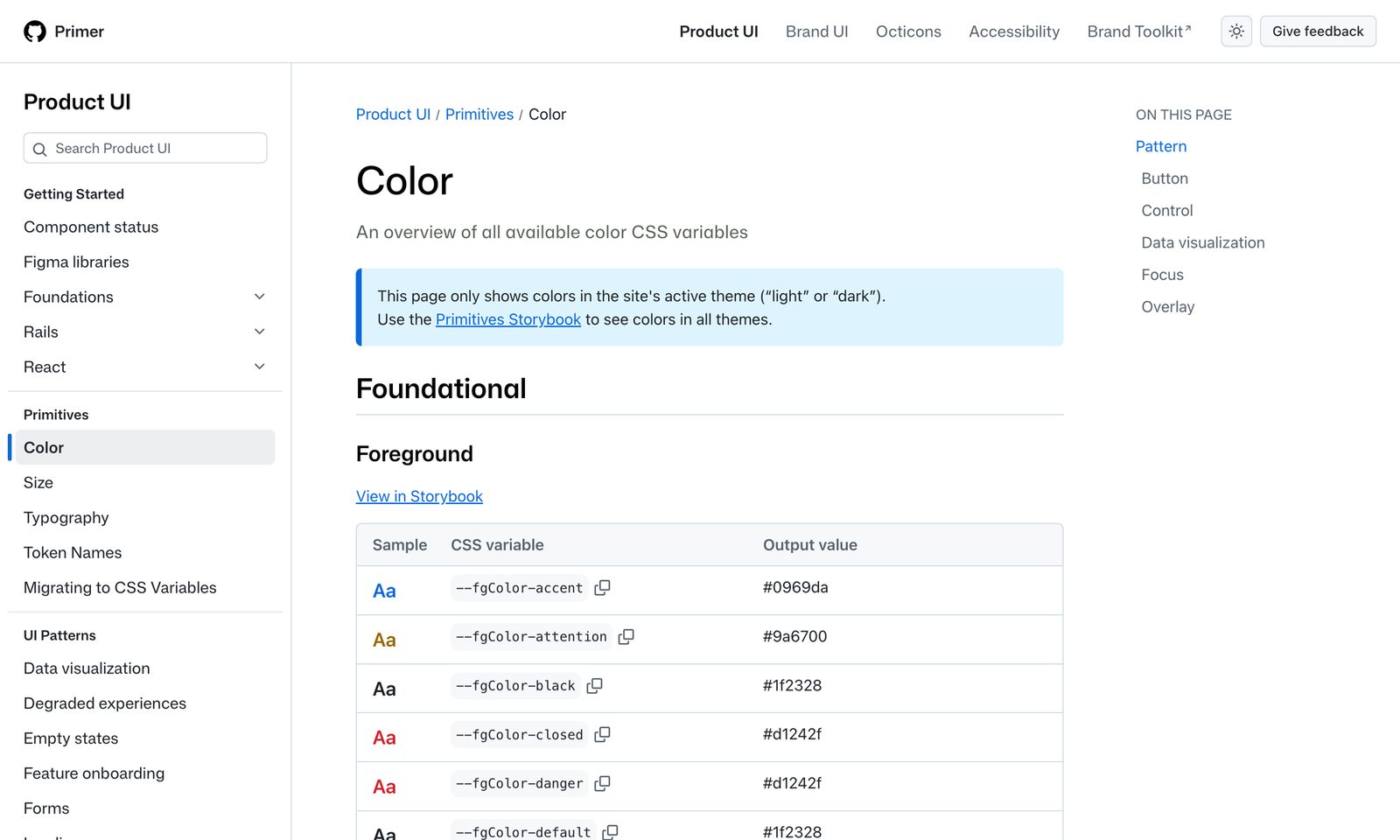Screen dimensions: 1400x840
Task: Copy the --fgColor-default variable
Action: coord(610,832)
